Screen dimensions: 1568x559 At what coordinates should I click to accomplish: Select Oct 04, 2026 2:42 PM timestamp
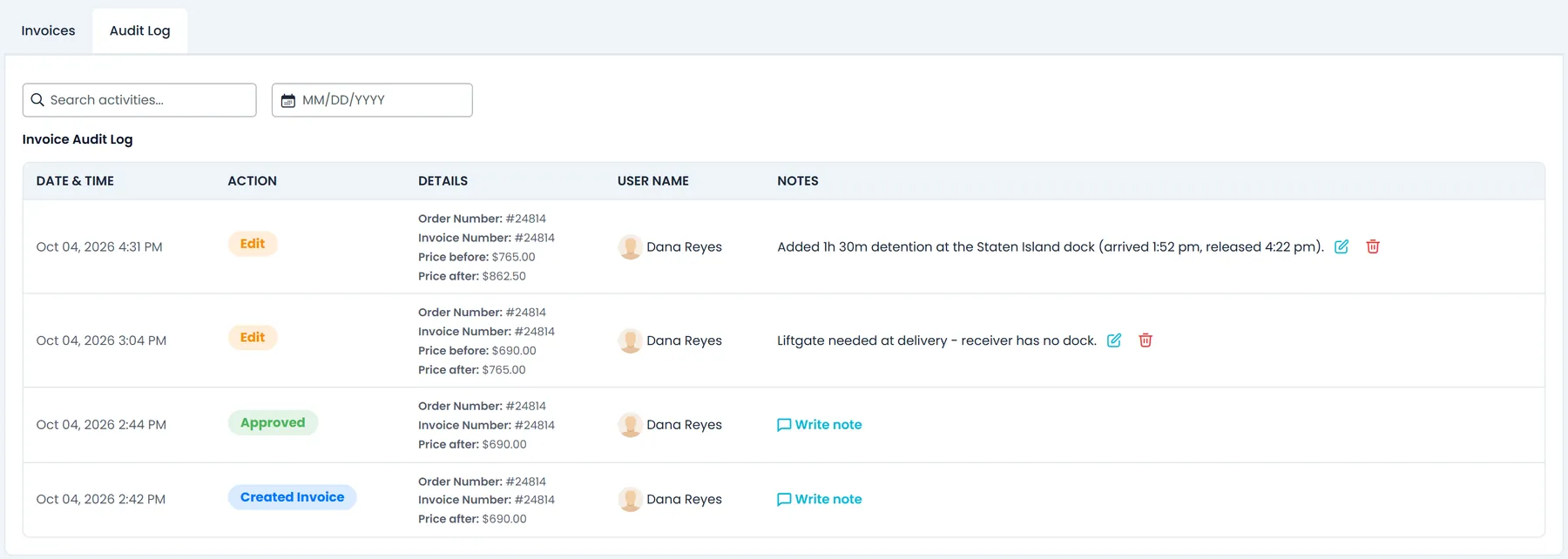coord(101,500)
